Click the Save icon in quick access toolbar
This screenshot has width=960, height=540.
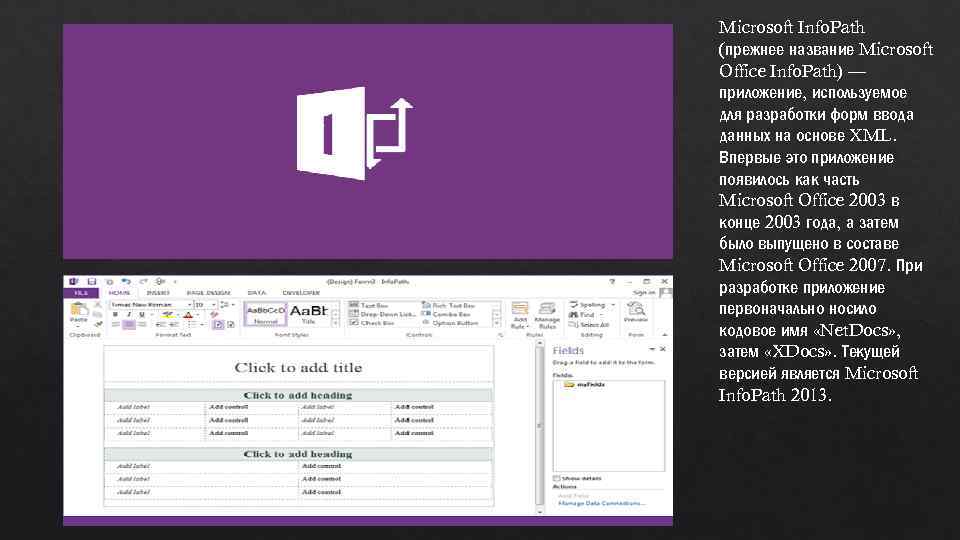tap(91, 282)
